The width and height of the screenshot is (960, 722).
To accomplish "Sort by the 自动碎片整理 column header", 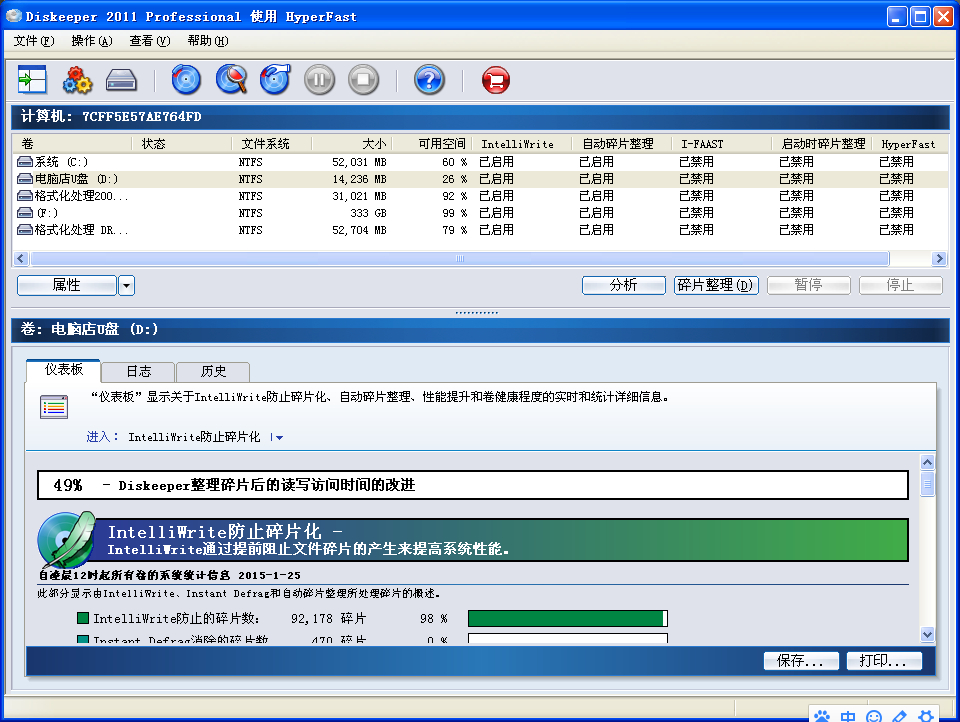I will (x=621, y=144).
